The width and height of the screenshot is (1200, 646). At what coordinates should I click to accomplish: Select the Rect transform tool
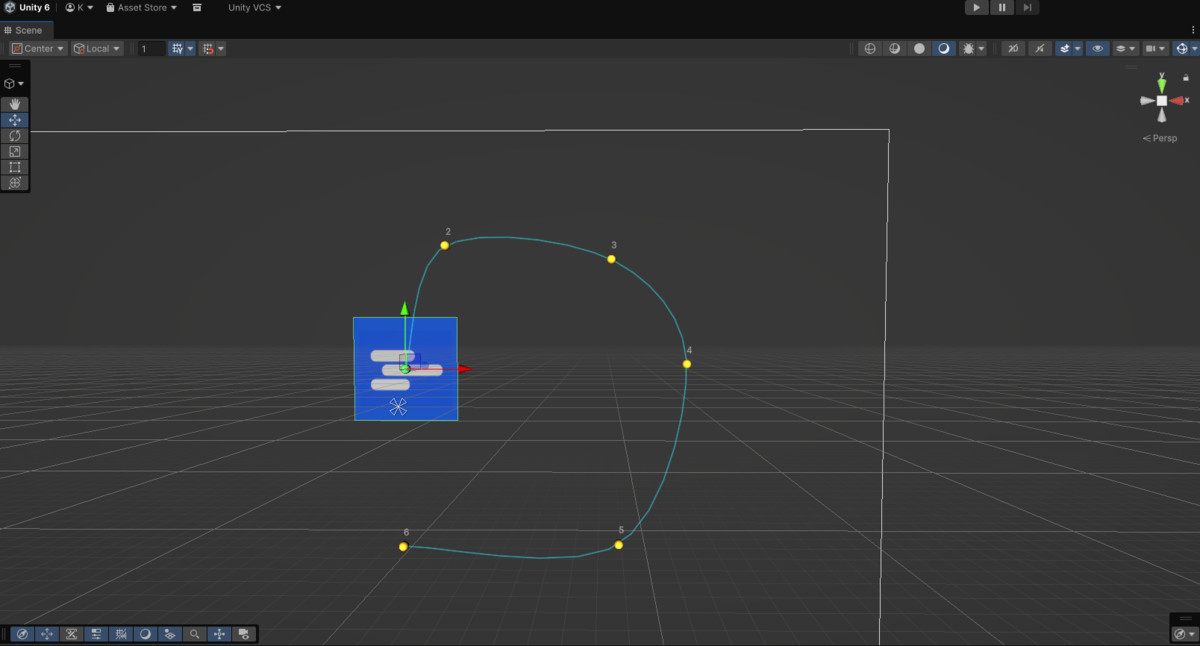click(15, 168)
